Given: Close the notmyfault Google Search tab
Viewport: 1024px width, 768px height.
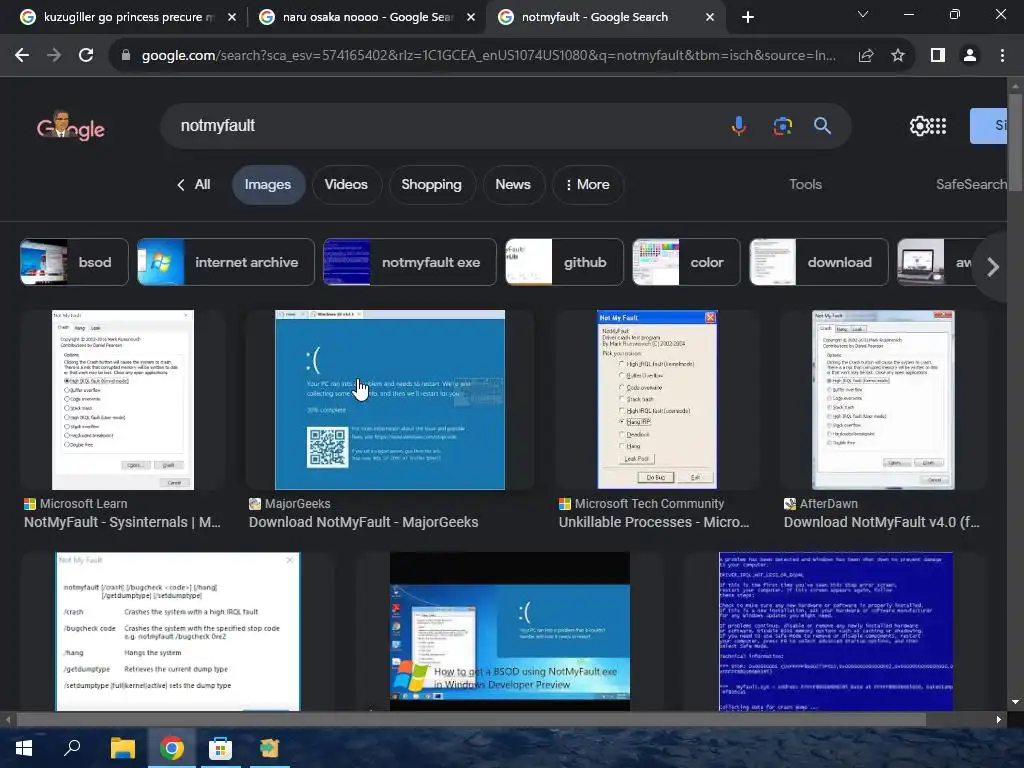Looking at the screenshot, I should 710,17.
